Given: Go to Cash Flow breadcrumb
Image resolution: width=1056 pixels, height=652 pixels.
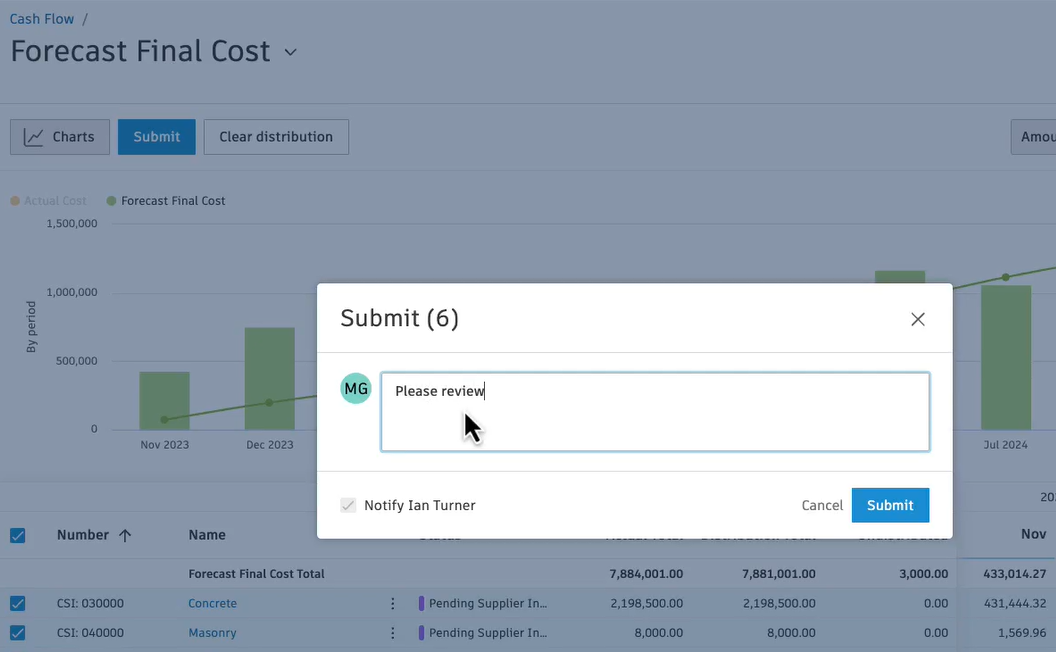Looking at the screenshot, I should click(x=42, y=19).
